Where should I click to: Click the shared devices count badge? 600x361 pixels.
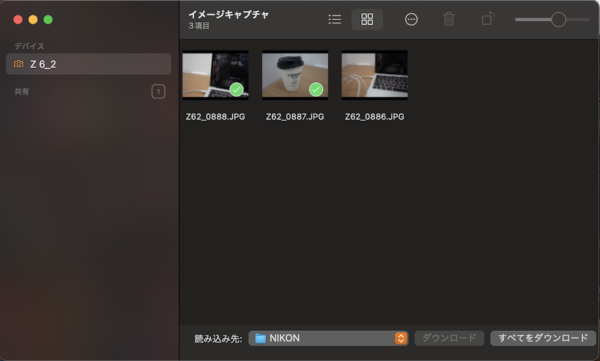click(158, 91)
